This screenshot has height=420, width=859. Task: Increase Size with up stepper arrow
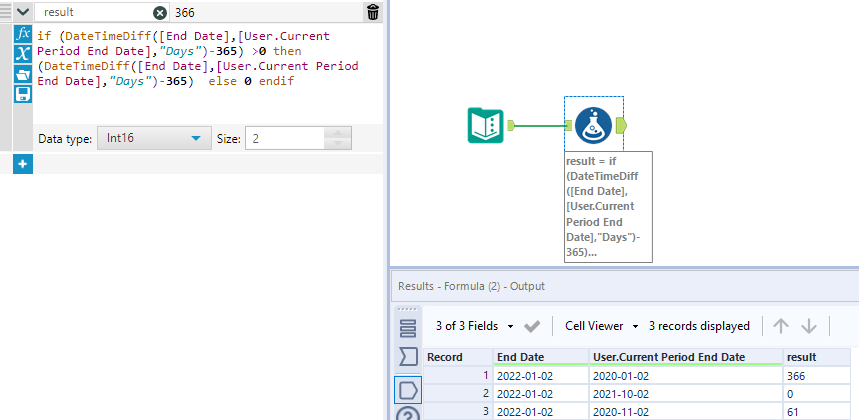[x=338, y=133]
